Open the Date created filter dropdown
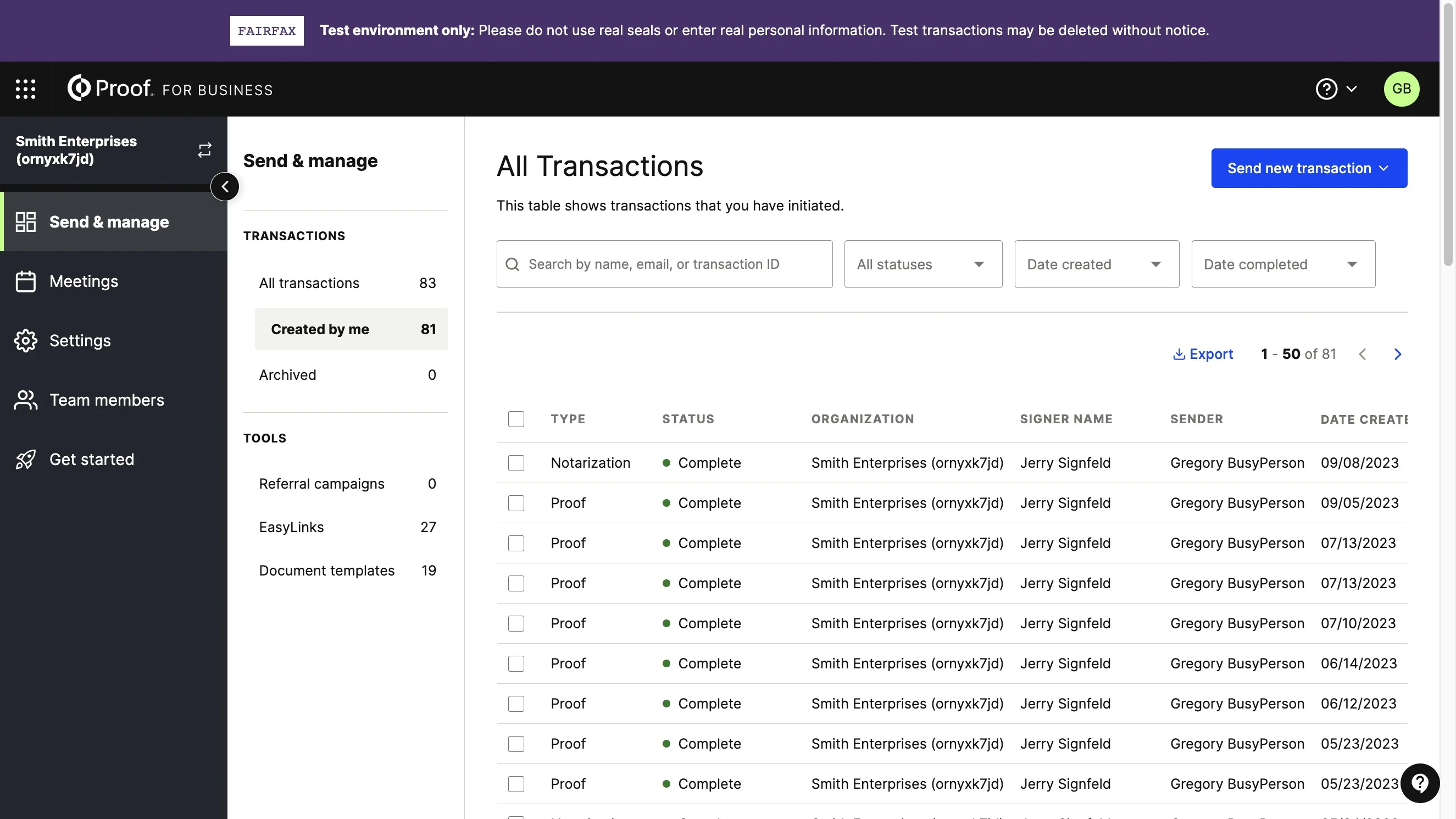Image resolution: width=1456 pixels, height=819 pixels. [x=1097, y=264]
